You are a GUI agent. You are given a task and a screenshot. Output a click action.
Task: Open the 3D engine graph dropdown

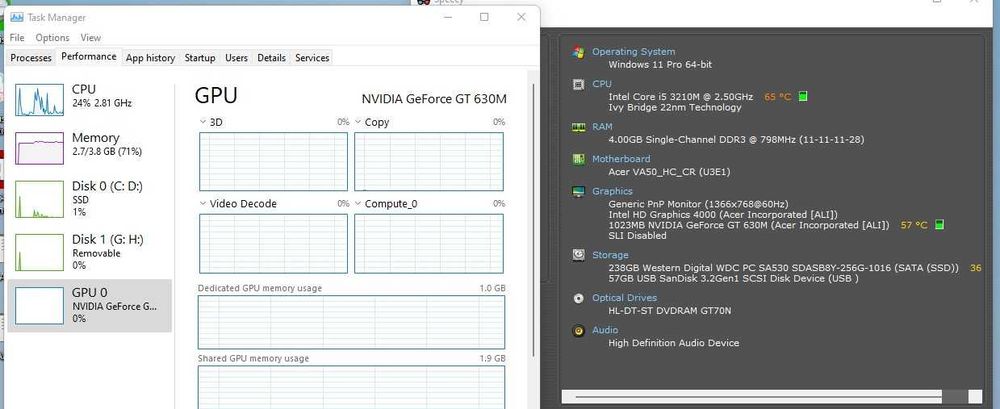coord(203,122)
